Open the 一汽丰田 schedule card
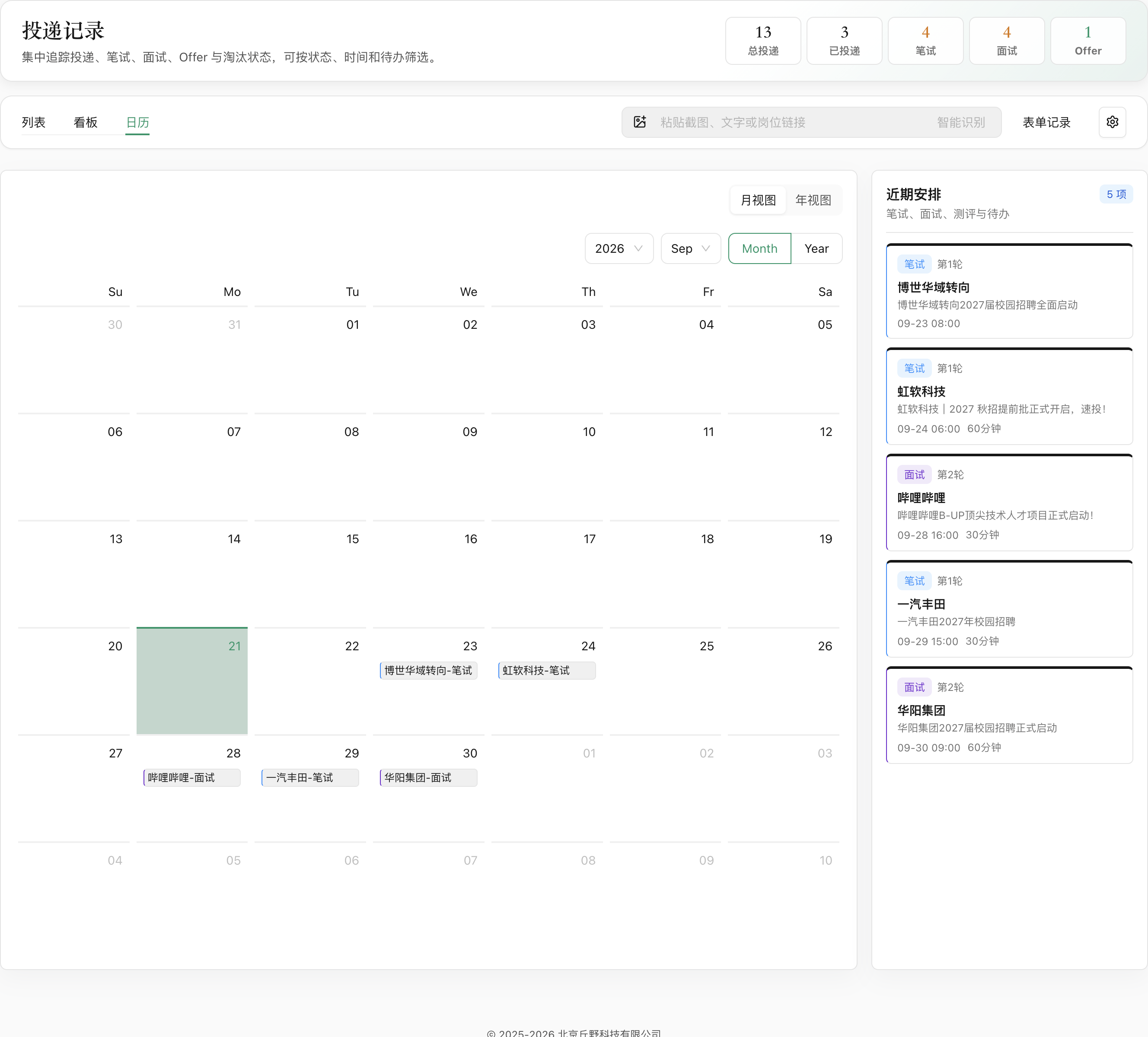Screen dimensions: 1148x1037 (1009, 608)
